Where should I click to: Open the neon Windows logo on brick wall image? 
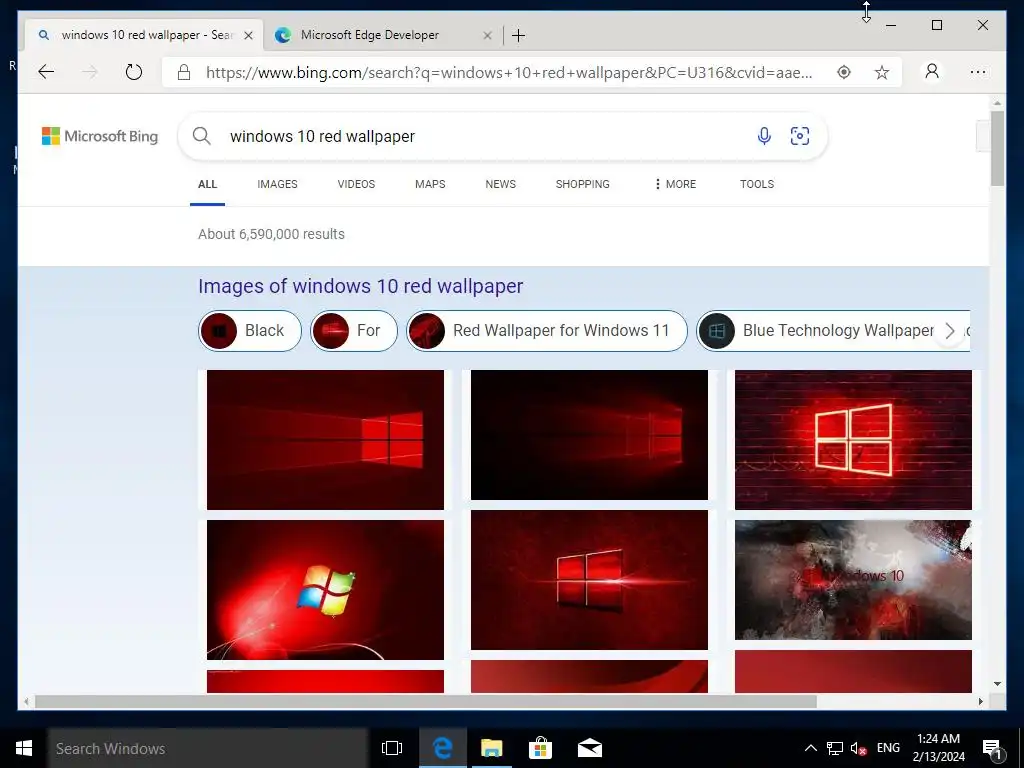pos(853,440)
